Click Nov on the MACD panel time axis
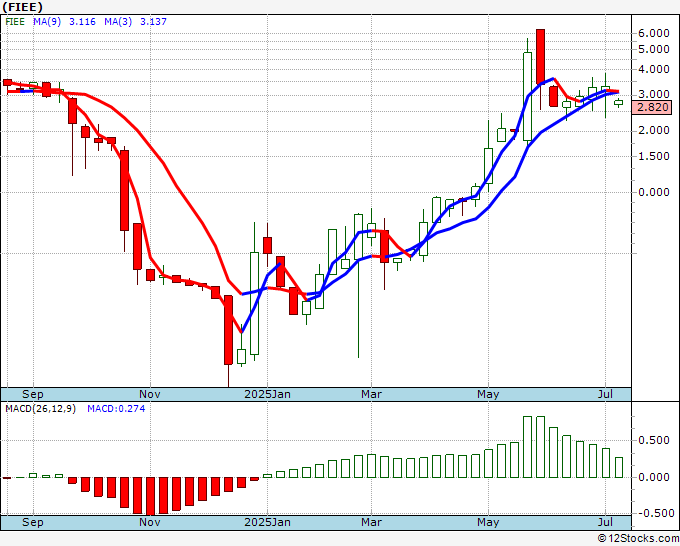 [150, 522]
